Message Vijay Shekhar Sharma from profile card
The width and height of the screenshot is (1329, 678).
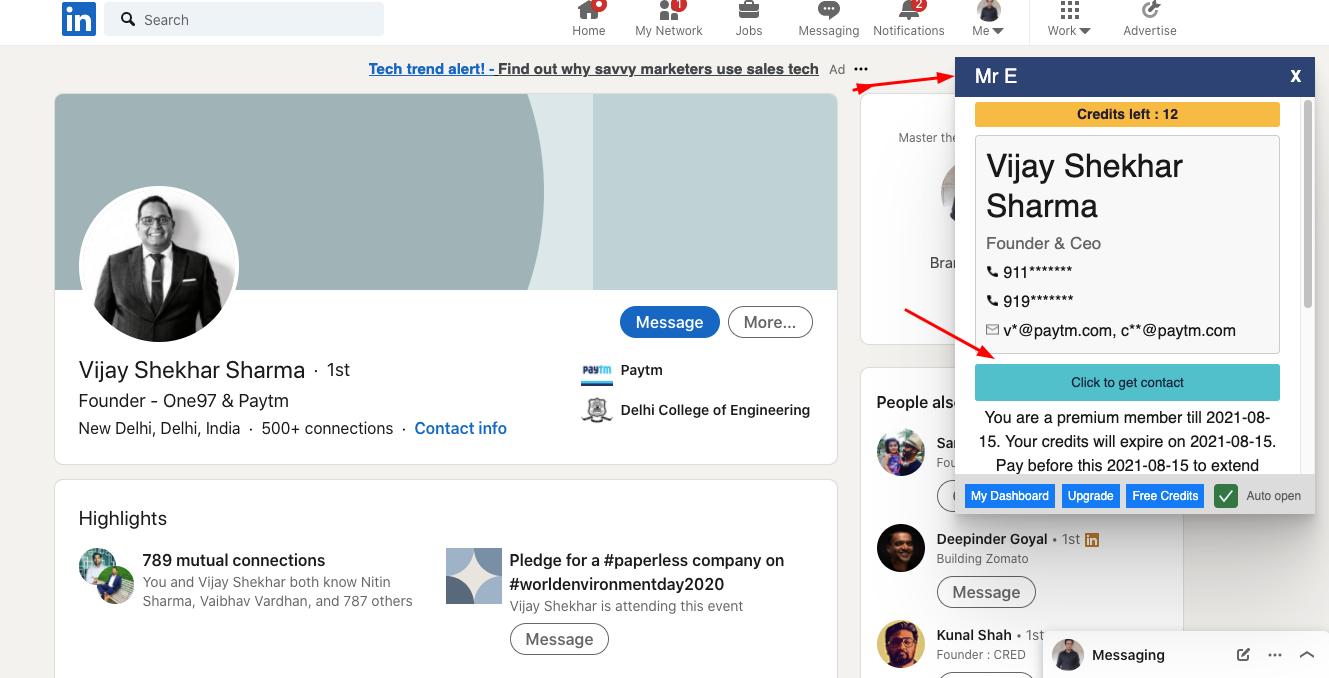click(x=670, y=322)
